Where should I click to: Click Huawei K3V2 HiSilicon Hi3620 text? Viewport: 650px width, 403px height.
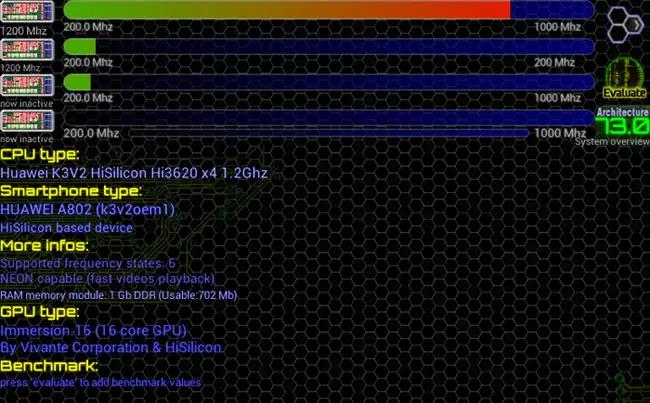tap(134, 172)
